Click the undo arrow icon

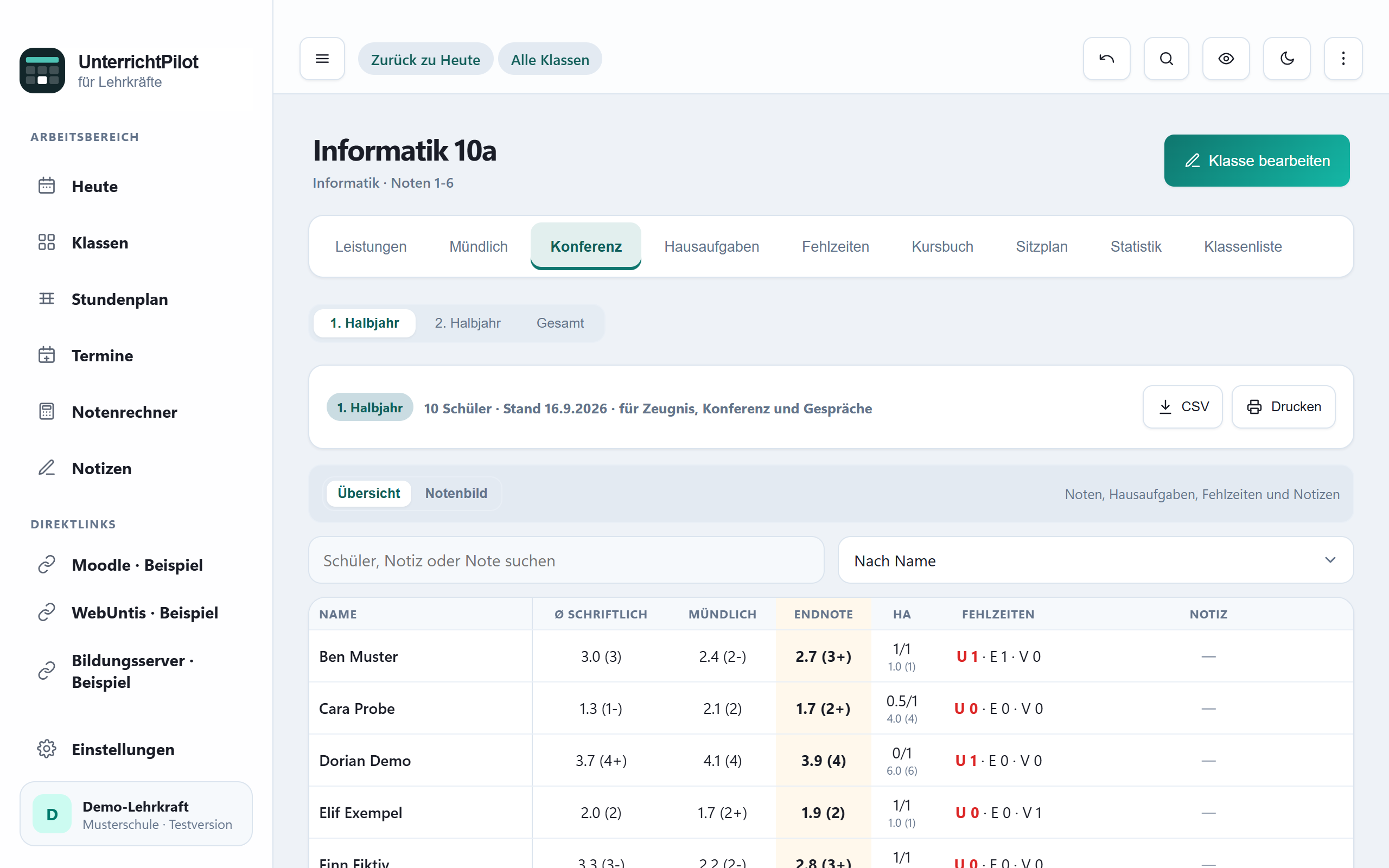pyautogui.click(x=1106, y=59)
